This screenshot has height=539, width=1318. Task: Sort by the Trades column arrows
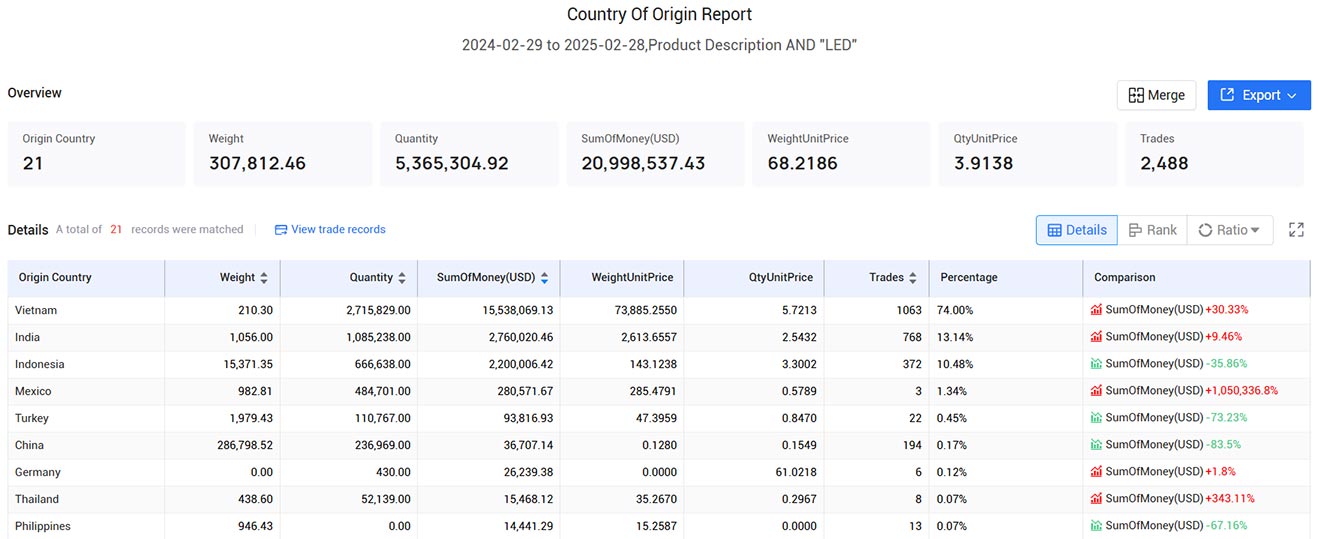[x=912, y=278]
